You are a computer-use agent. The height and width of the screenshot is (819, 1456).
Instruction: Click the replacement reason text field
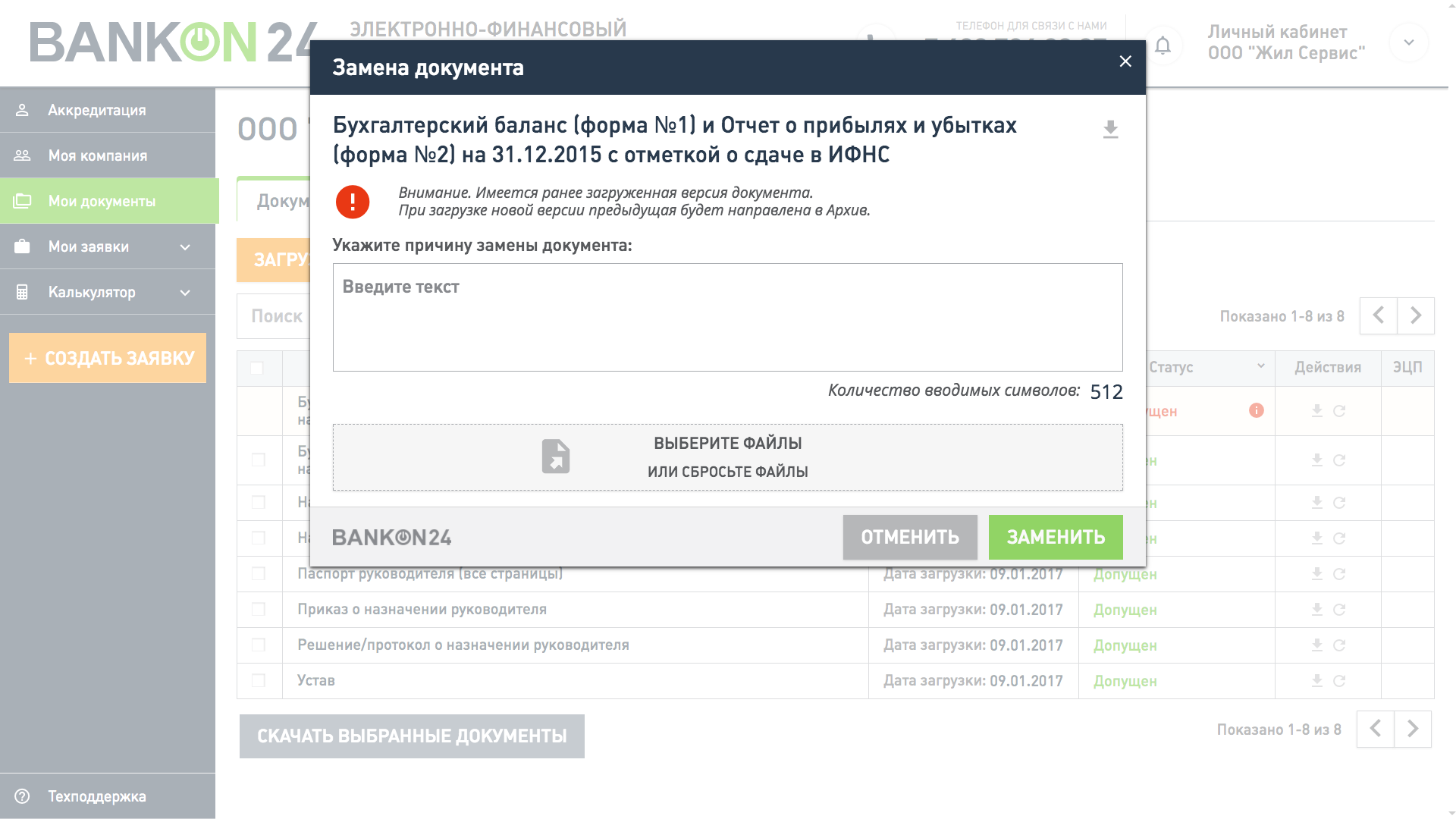pos(727,317)
